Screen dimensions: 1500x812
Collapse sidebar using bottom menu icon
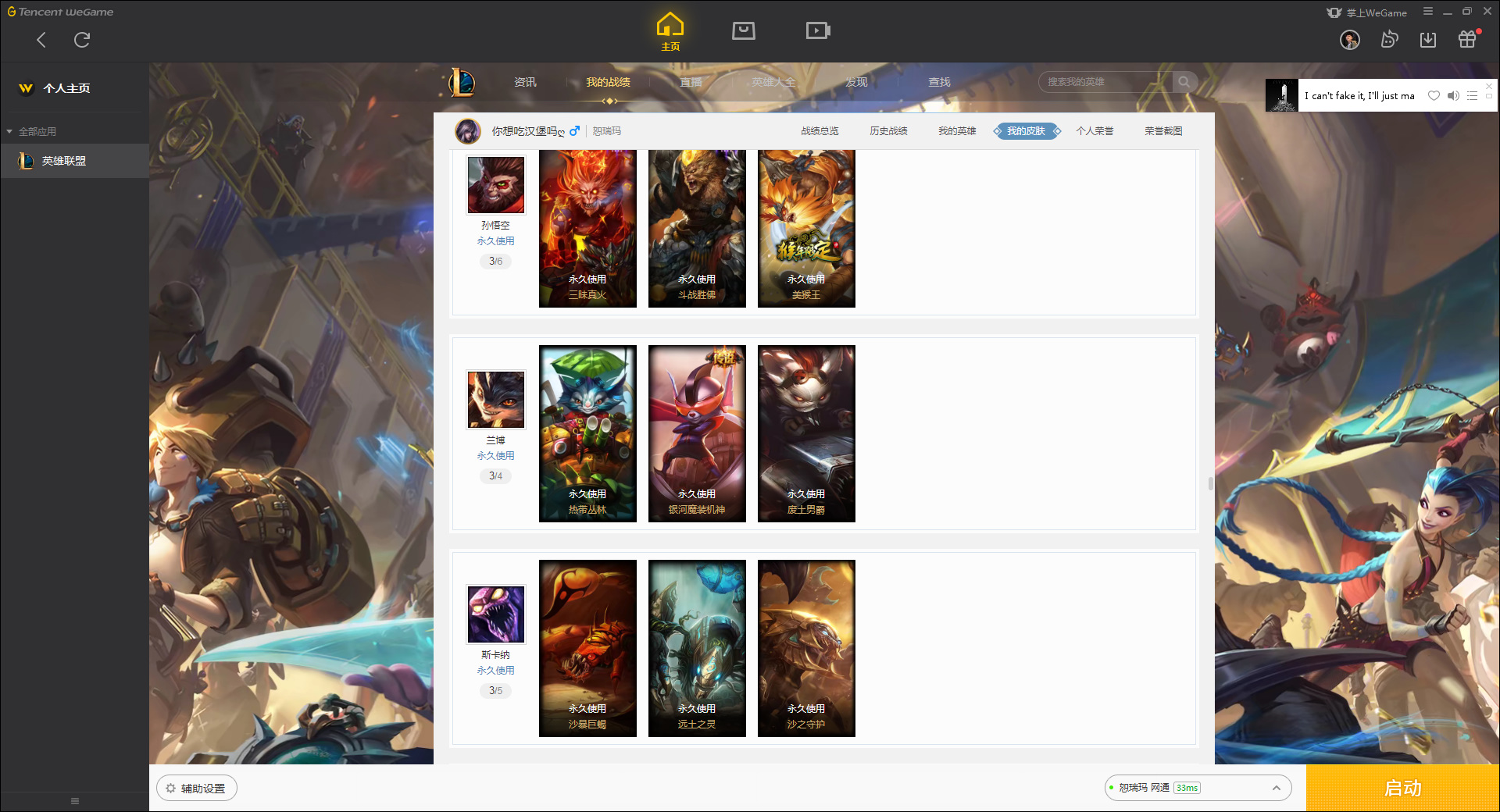point(75,801)
